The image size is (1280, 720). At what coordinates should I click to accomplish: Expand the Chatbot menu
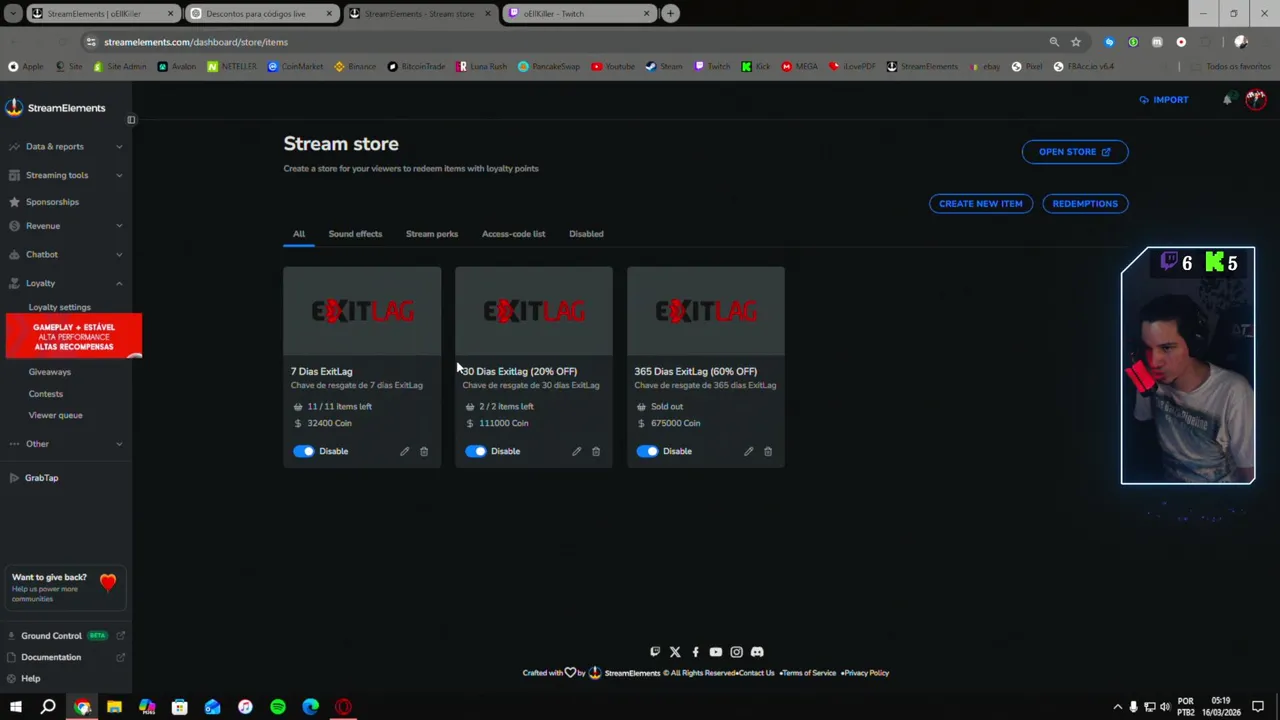(x=66, y=254)
